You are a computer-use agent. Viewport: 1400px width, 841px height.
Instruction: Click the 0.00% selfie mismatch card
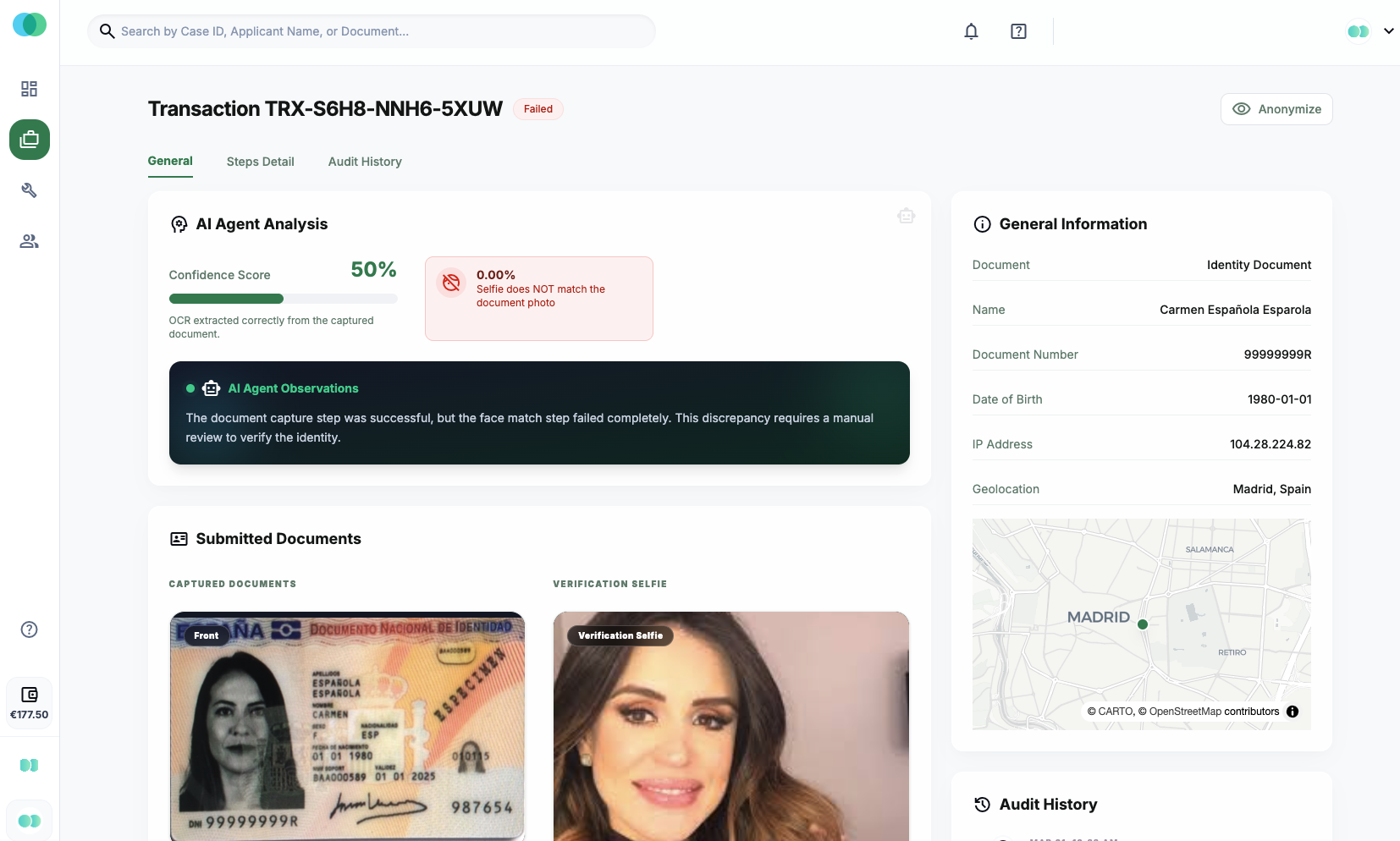click(x=539, y=299)
